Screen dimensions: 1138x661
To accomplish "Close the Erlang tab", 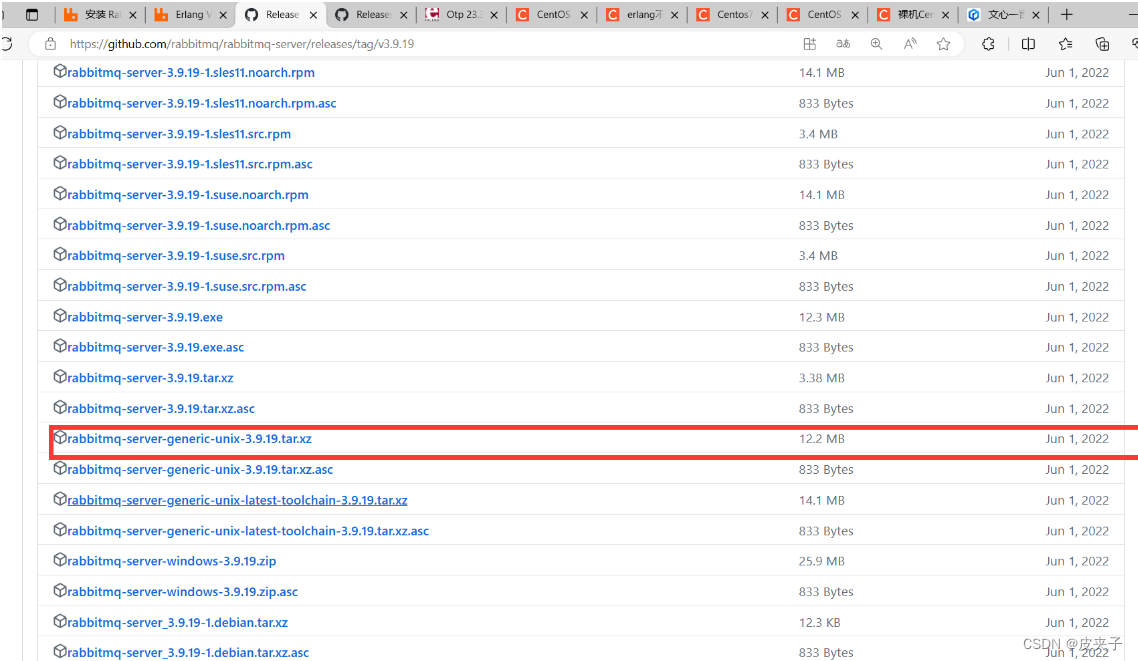I will pyautogui.click(x=223, y=15).
